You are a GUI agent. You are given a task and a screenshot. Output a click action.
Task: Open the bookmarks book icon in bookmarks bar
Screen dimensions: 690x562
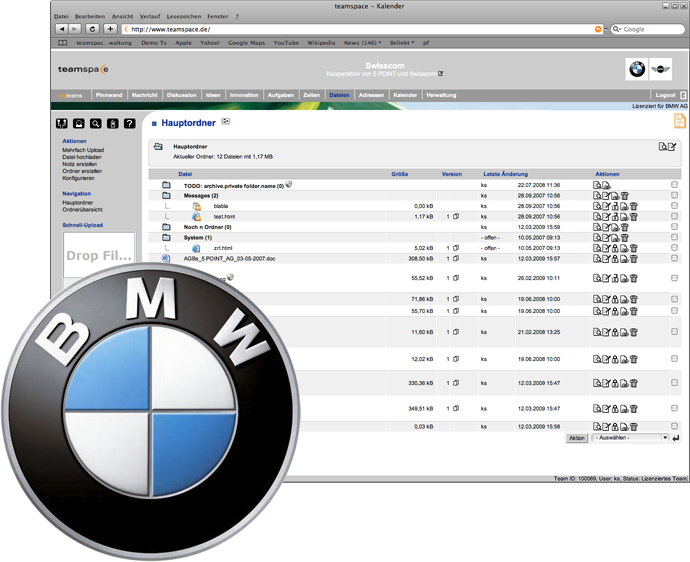tap(63, 43)
